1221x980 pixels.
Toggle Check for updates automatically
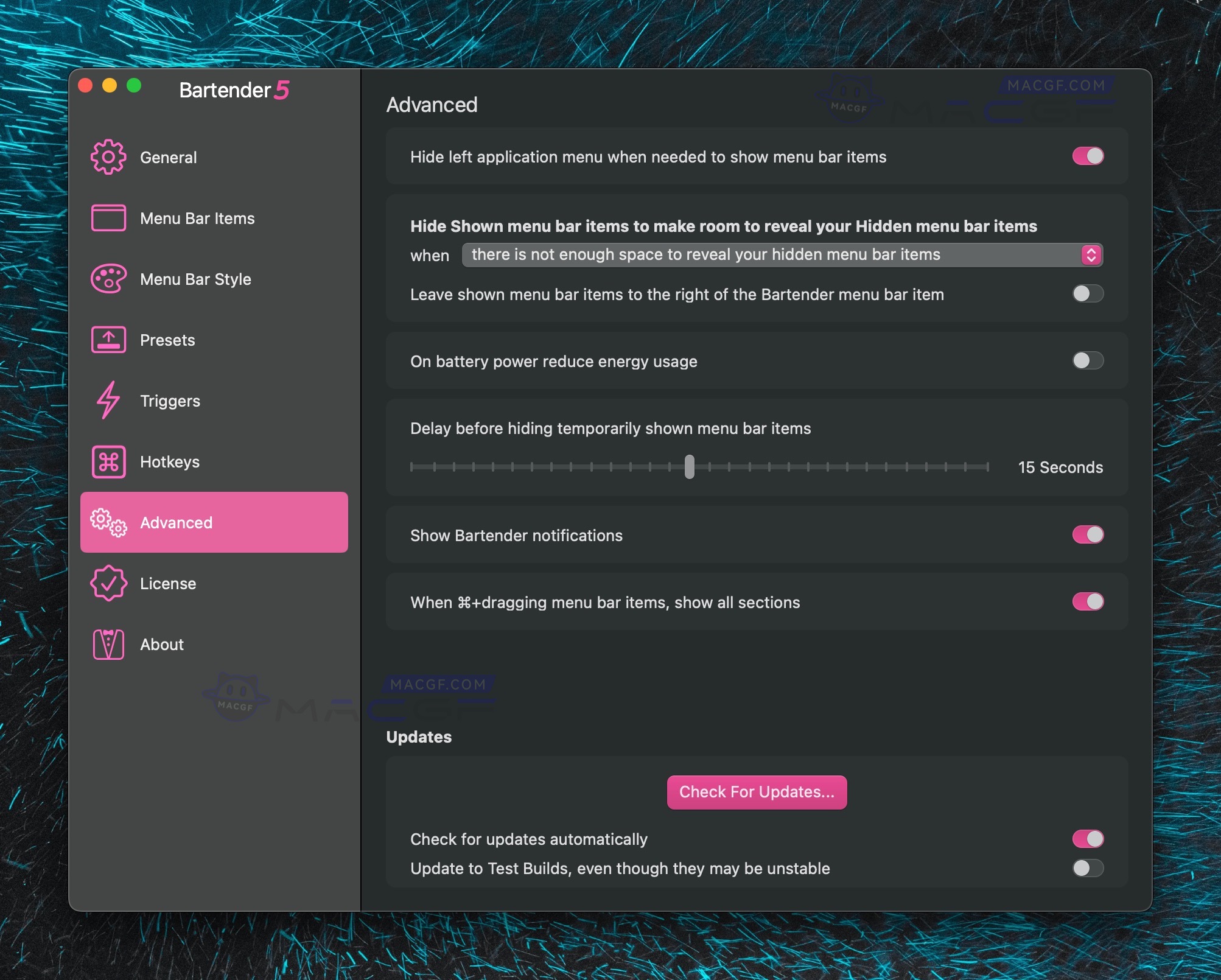point(1088,839)
